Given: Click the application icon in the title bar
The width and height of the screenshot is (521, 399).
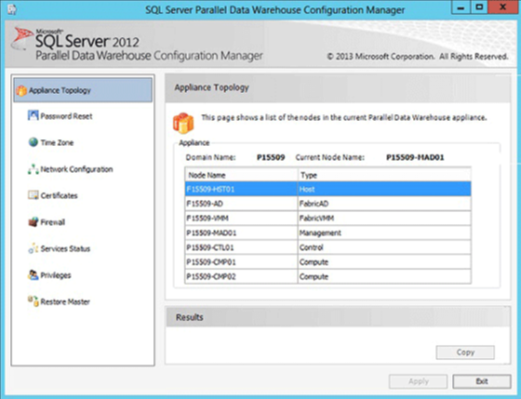Looking at the screenshot, I should pyautogui.click(x=12, y=10).
